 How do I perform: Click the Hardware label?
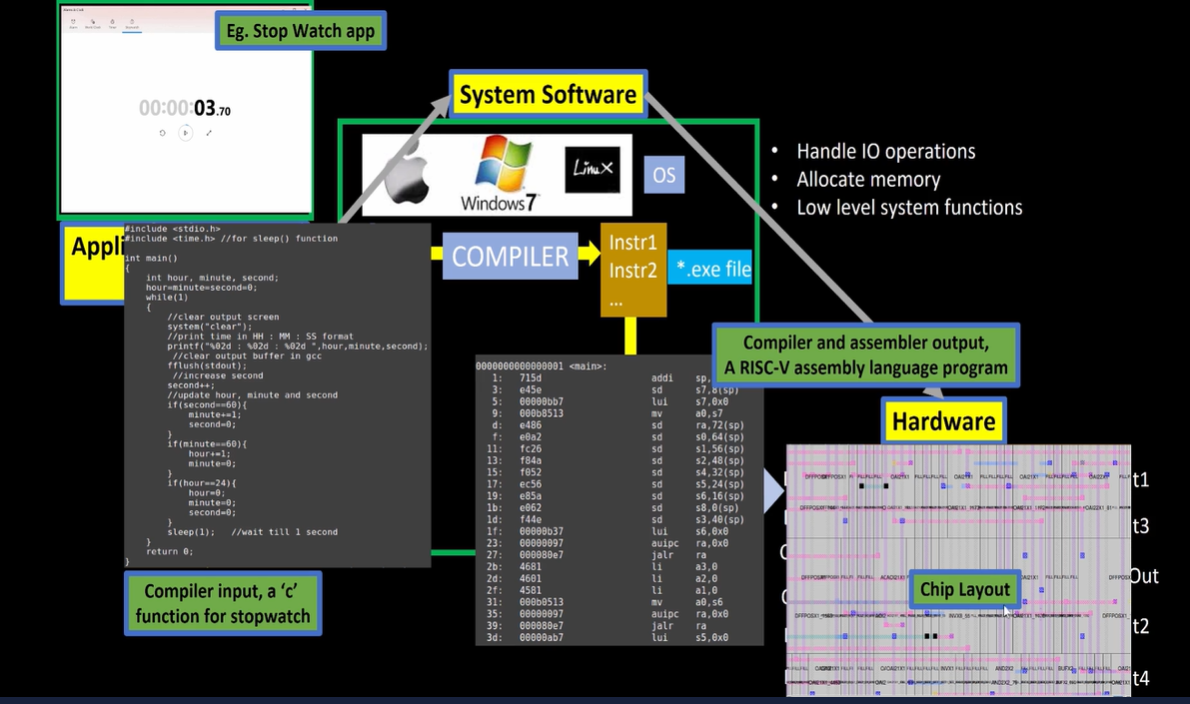click(x=943, y=421)
